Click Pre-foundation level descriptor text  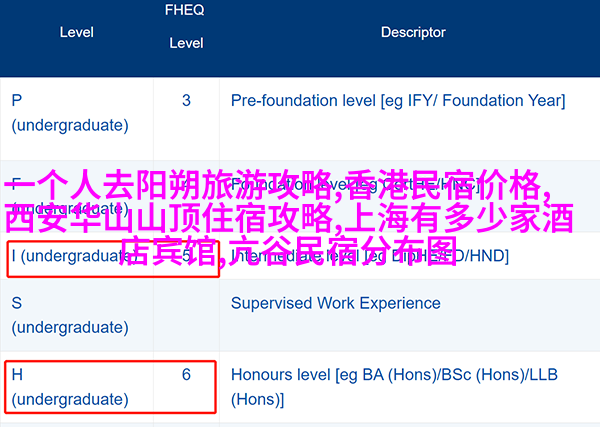[398, 101]
